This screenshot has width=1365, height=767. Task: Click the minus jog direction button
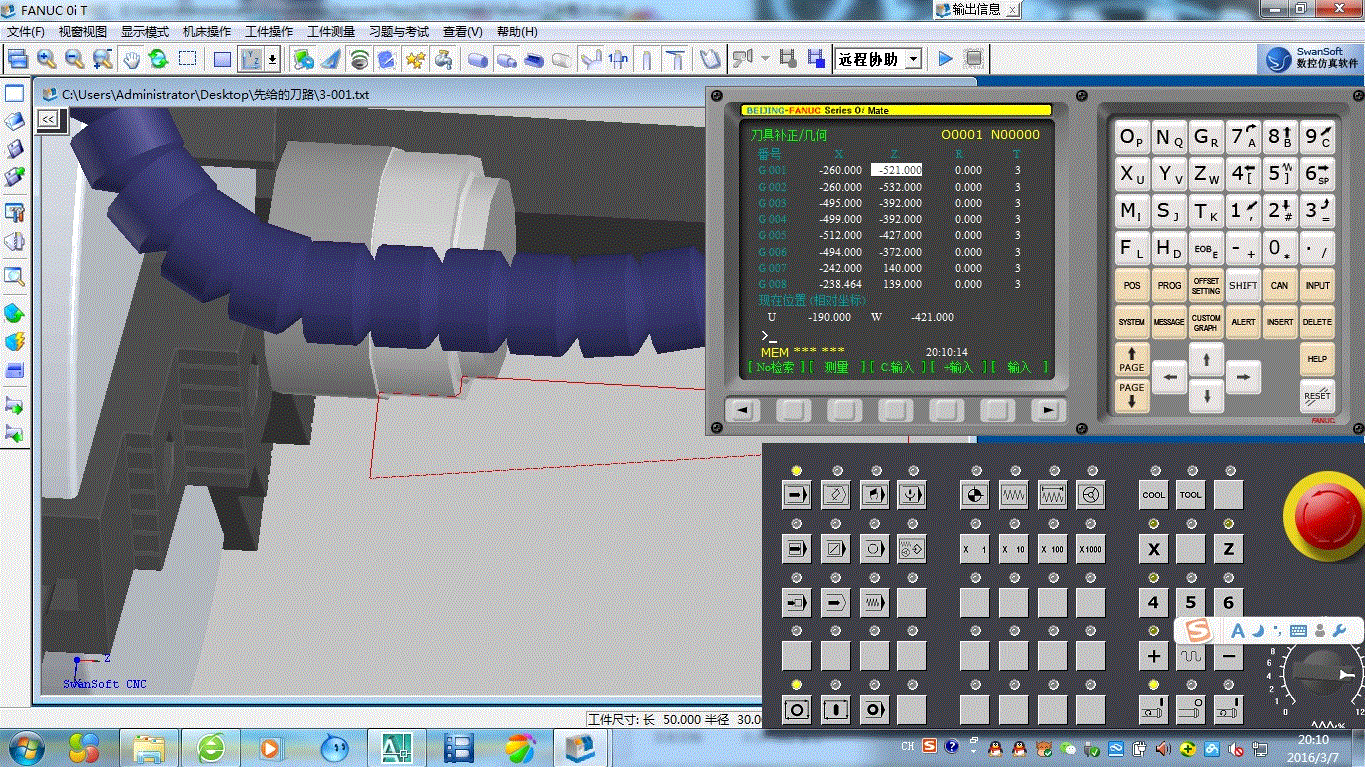point(1228,657)
